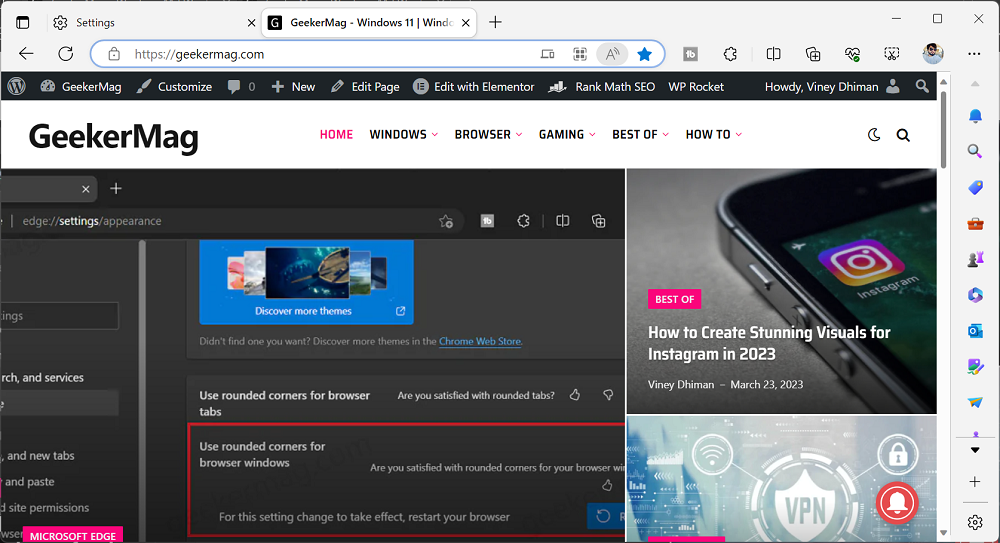The height and width of the screenshot is (543, 1000).
Task: Close the Settings tab
Action: [251, 23]
